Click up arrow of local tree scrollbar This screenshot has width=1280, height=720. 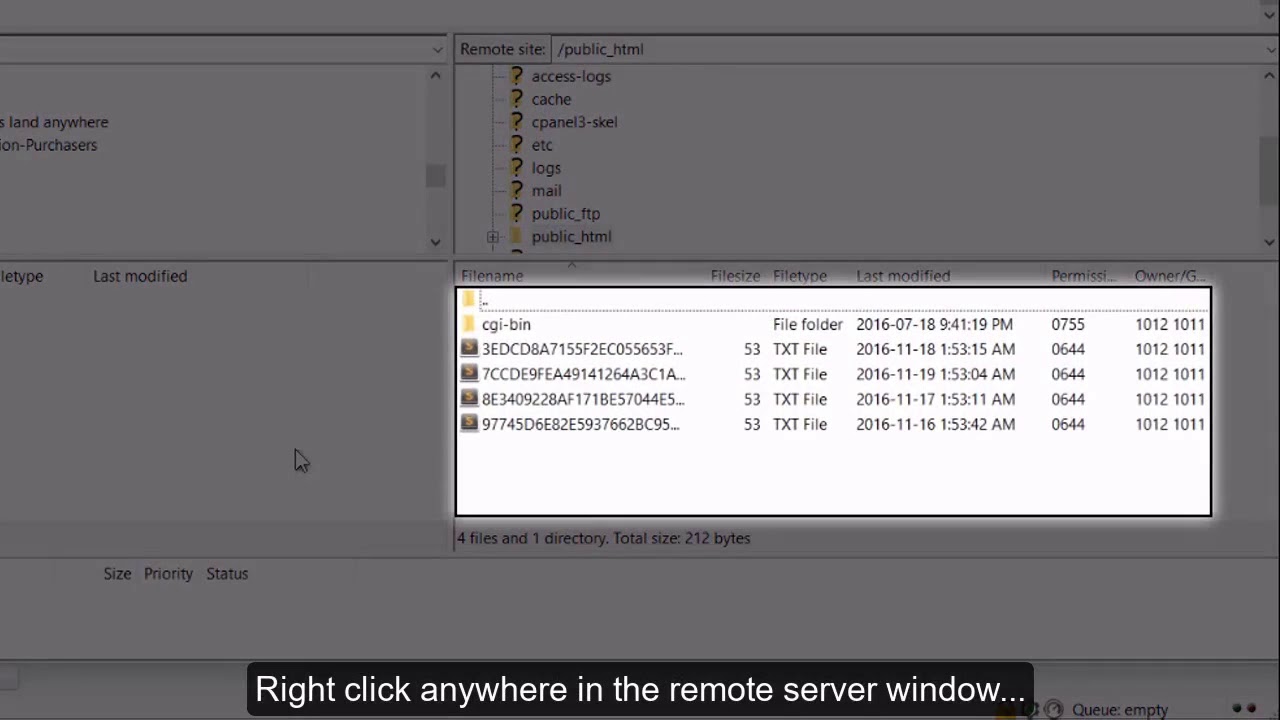coord(435,76)
